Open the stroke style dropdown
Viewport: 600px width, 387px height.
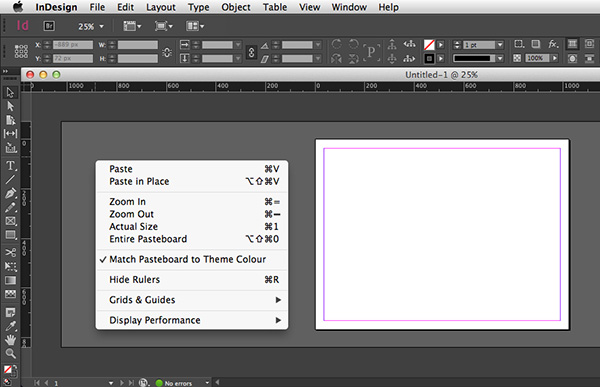tap(500, 58)
